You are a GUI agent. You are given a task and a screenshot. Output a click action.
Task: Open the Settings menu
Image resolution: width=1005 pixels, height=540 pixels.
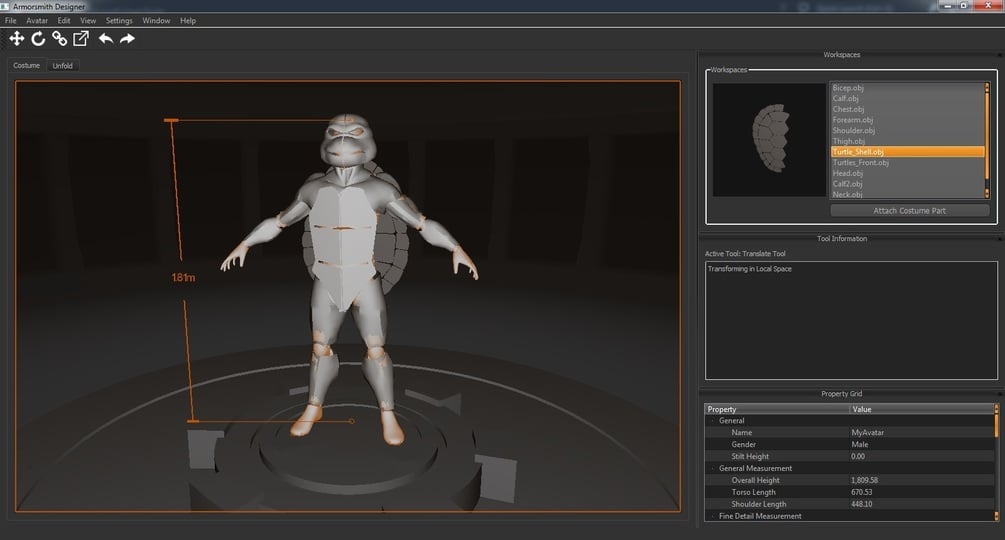(x=119, y=20)
